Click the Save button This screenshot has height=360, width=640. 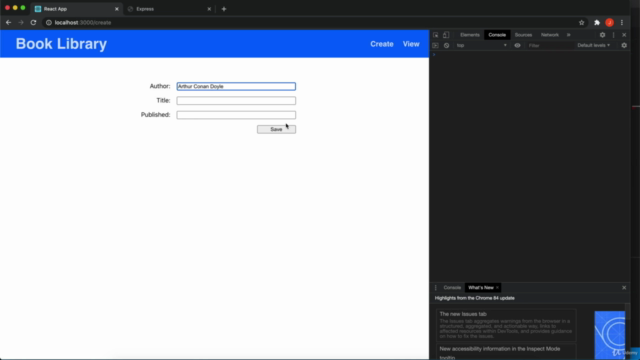(x=276, y=129)
